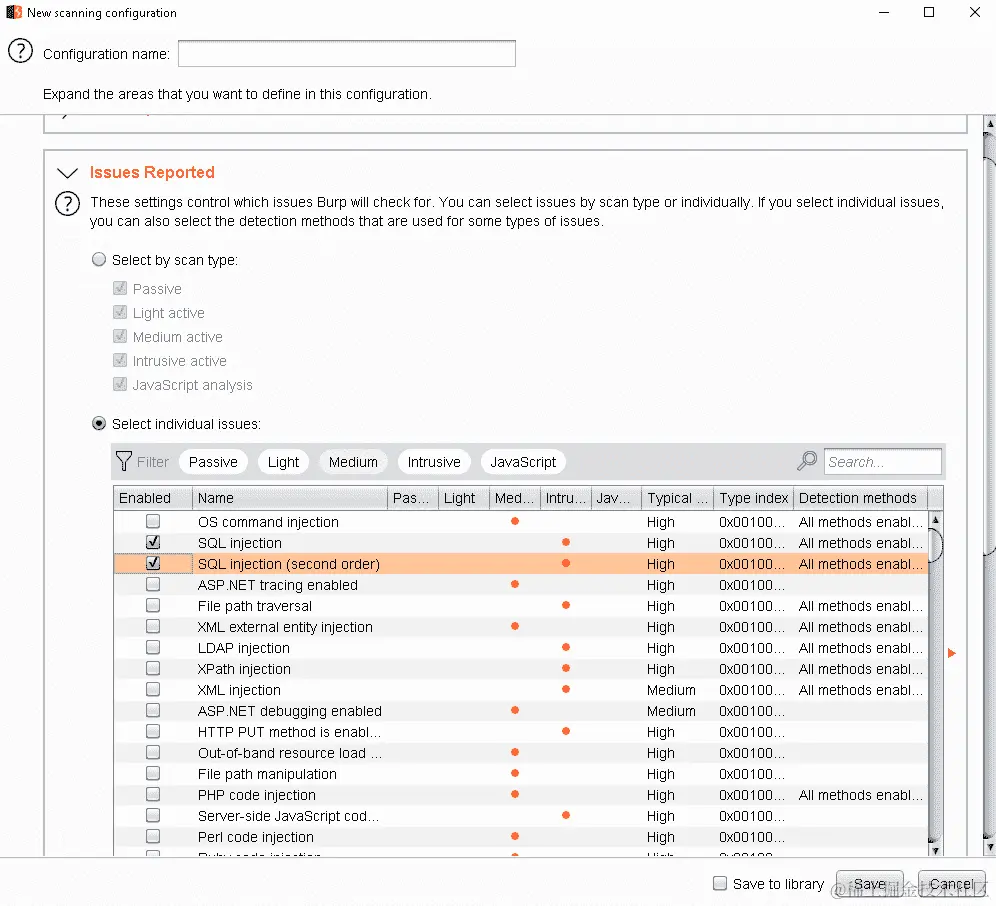The width and height of the screenshot is (996, 906).
Task: Click the filter funnel icon
Action: click(x=124, y=462)
